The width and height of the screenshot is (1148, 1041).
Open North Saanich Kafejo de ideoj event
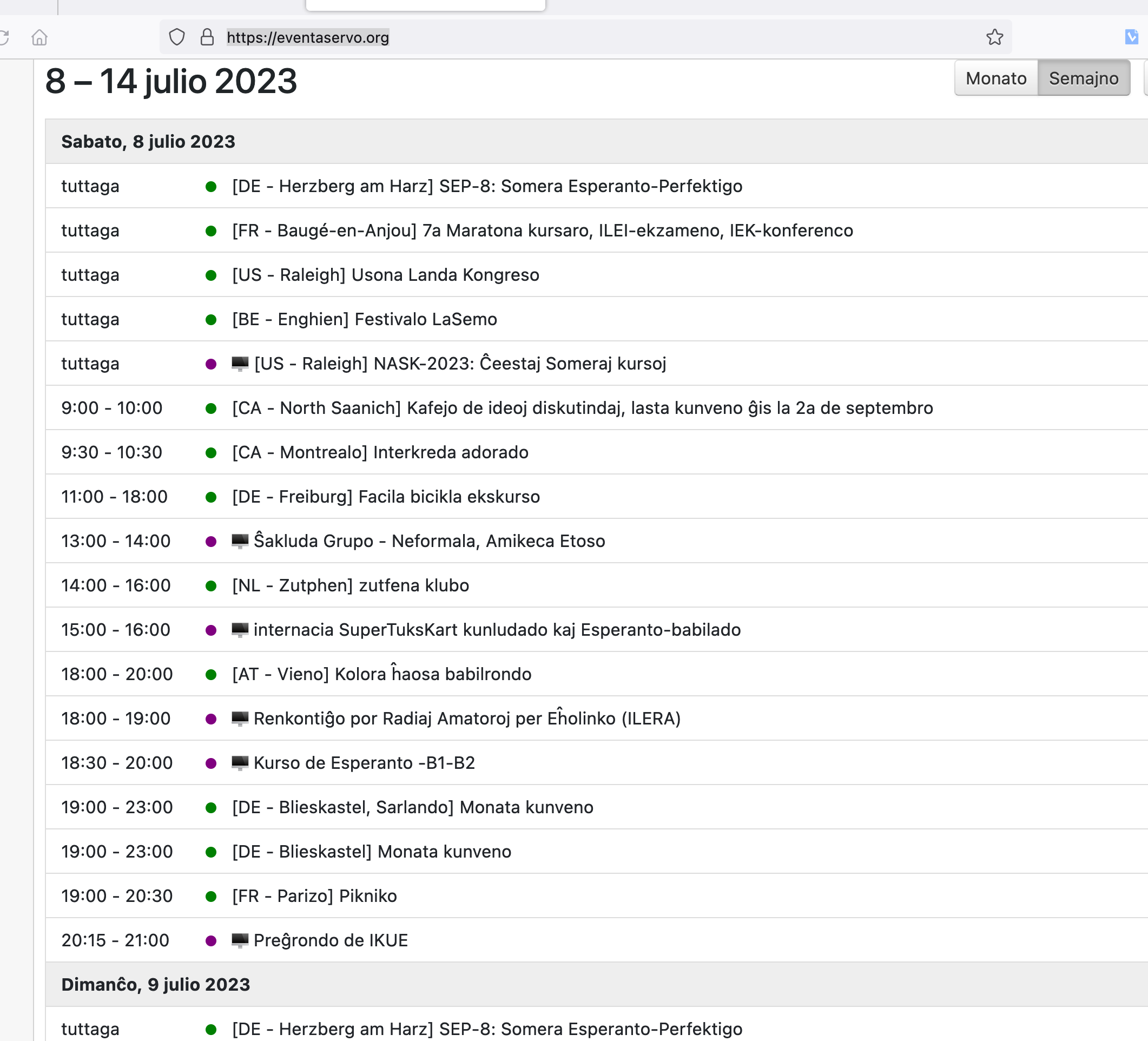[x=582, y=408]
